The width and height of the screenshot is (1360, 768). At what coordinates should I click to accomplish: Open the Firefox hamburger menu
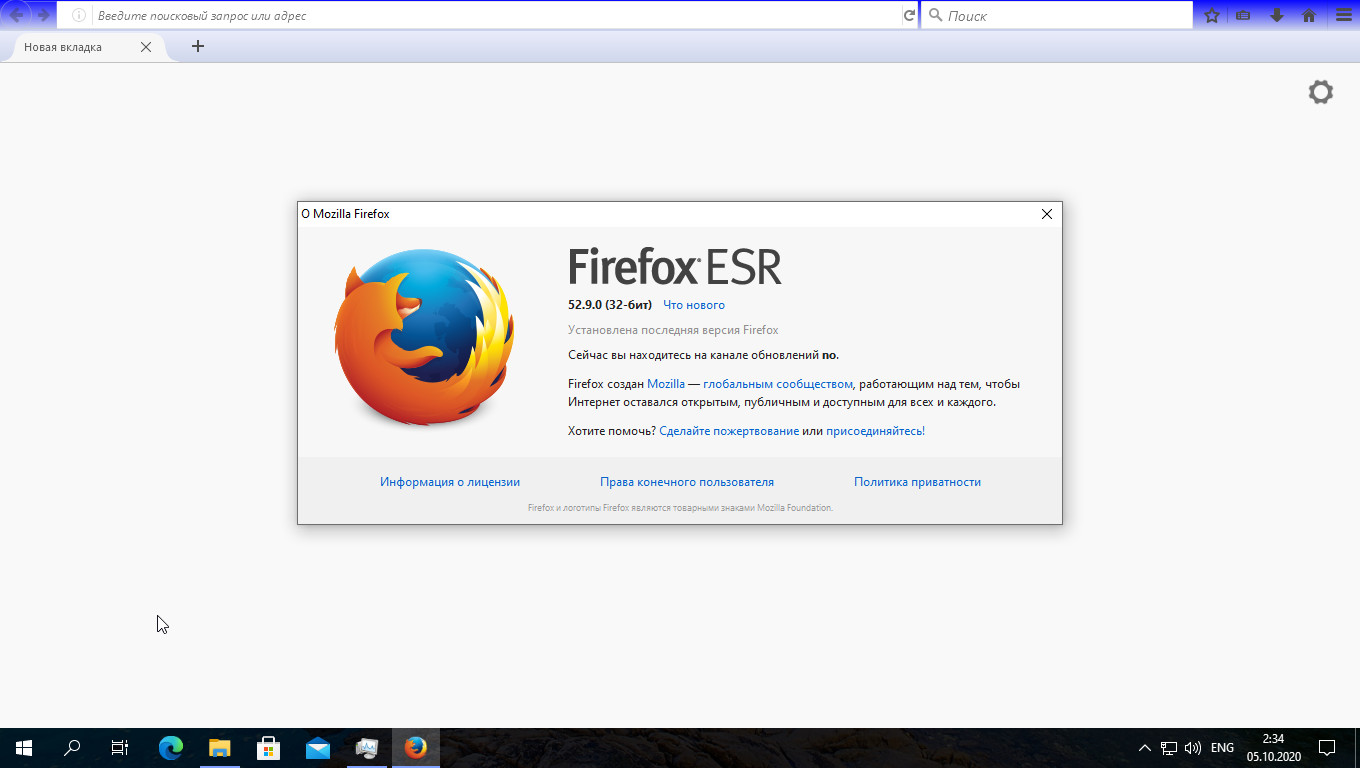pos(1343,15)
